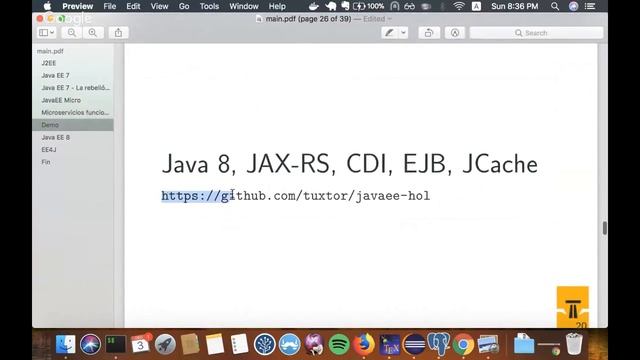This screenshot has width=640, height=360.
Task: Click the github.com/tuxtor/javaee-hol link
Action: [296, 196]
